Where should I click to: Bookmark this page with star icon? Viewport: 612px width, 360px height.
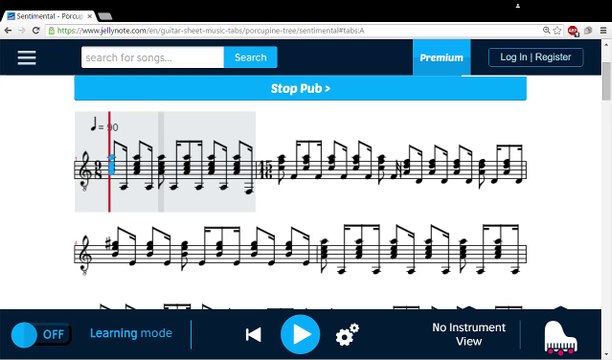[557, 30]
